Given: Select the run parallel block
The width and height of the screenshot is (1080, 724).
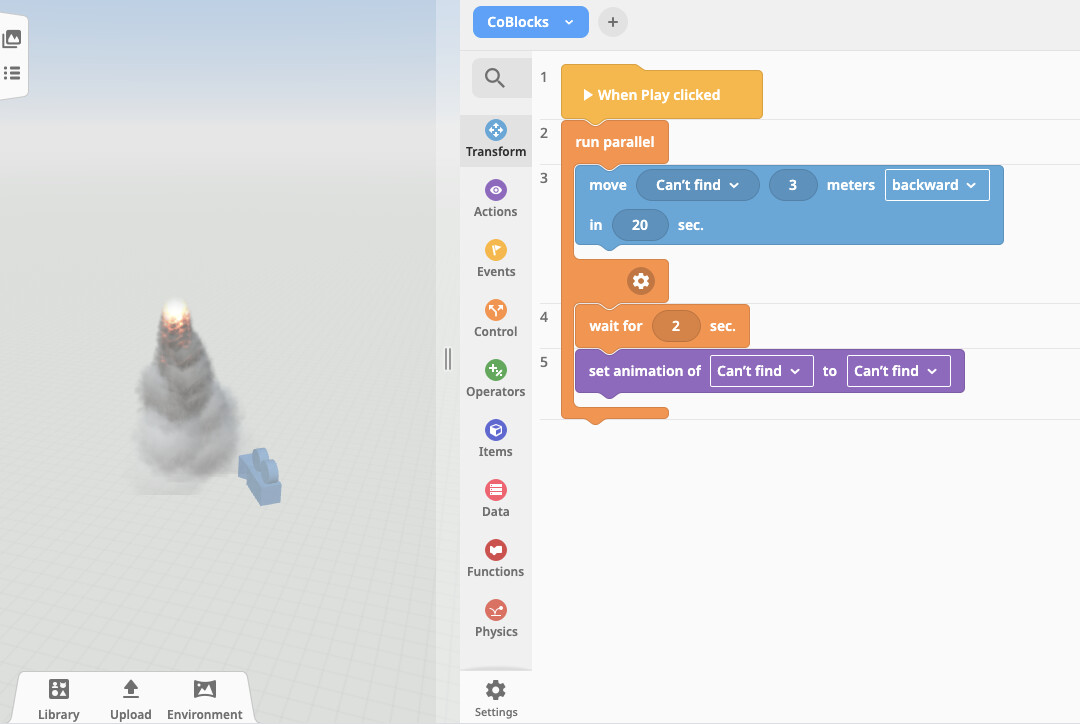Looking at the screenshot, I should tap(614, 142).
